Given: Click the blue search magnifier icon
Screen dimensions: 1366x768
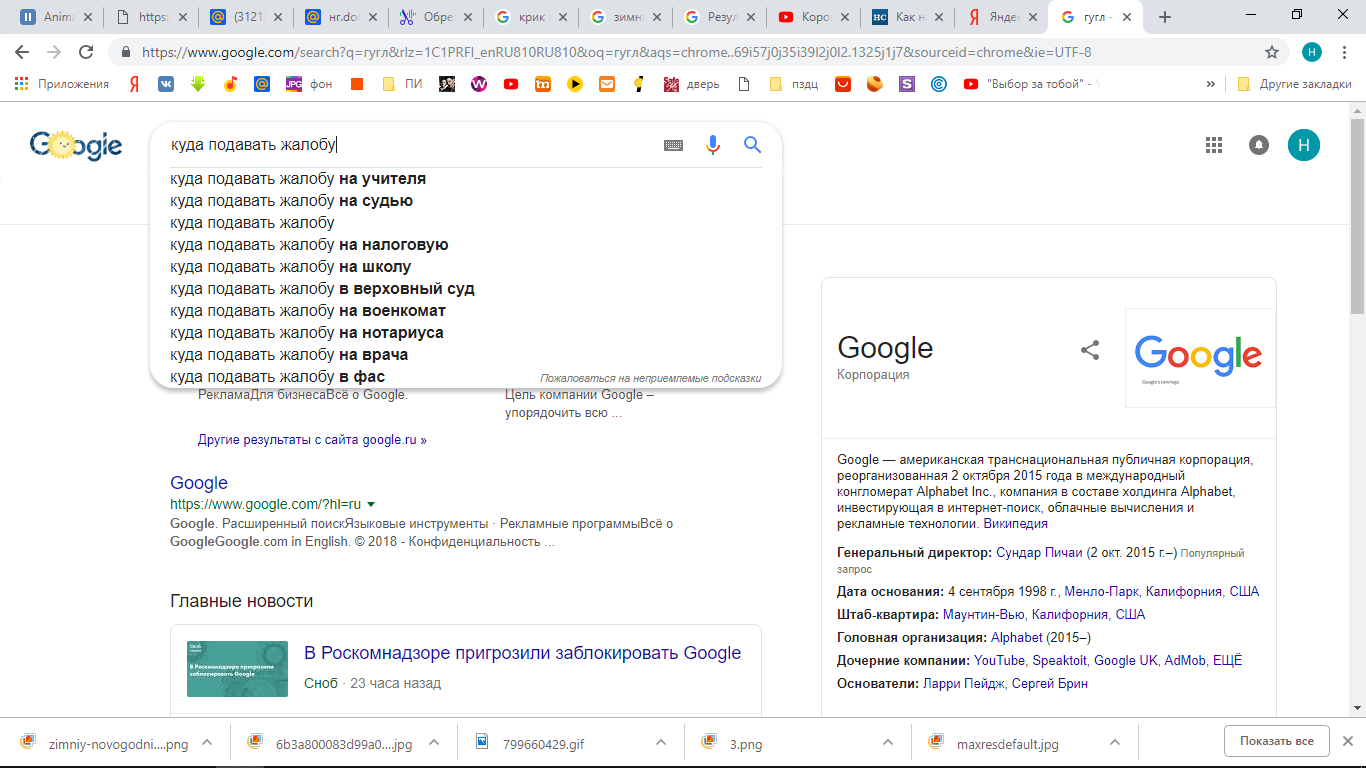Looking at the screenshot, I should point(753,145).
